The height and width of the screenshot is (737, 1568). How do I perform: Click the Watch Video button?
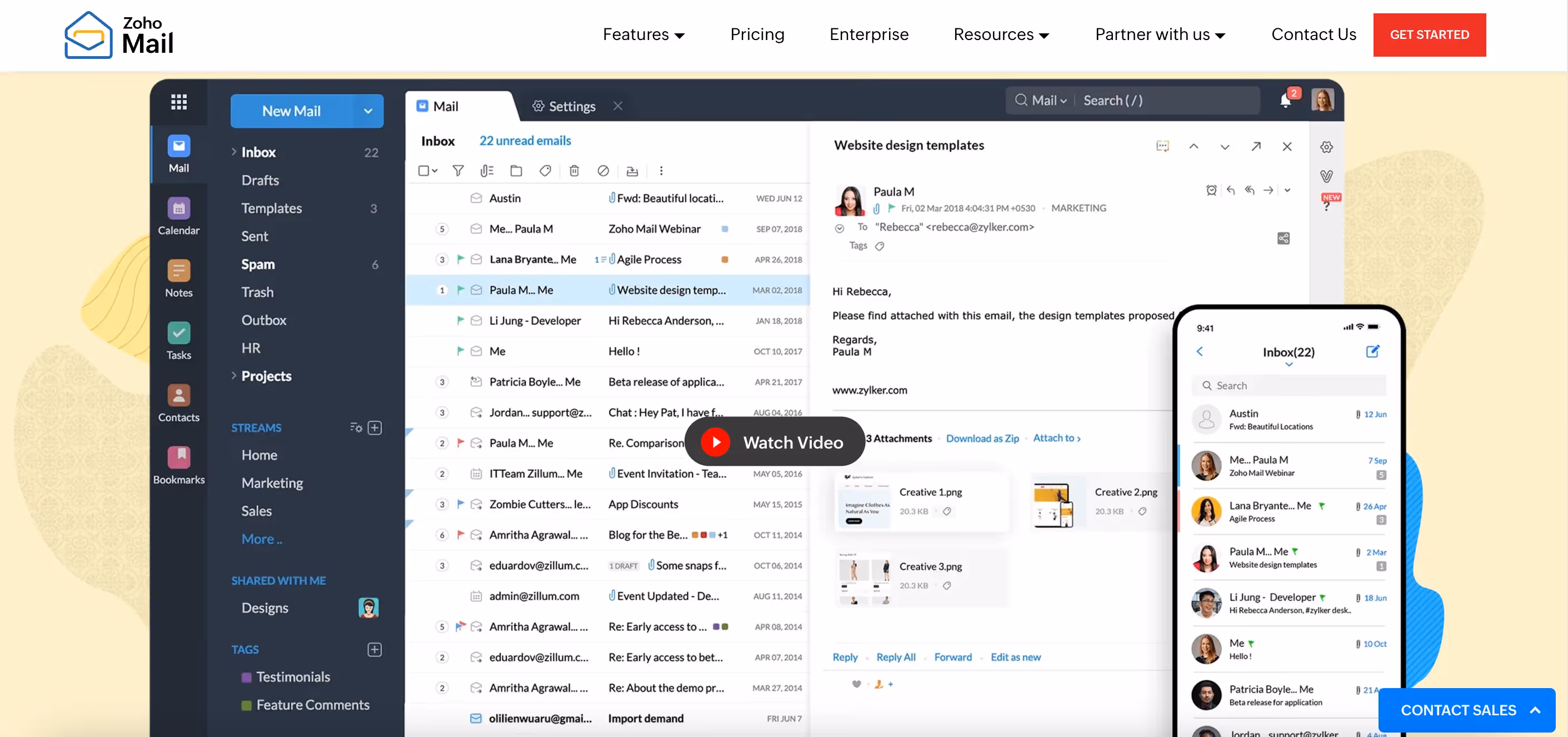click(x=774, y=442)
